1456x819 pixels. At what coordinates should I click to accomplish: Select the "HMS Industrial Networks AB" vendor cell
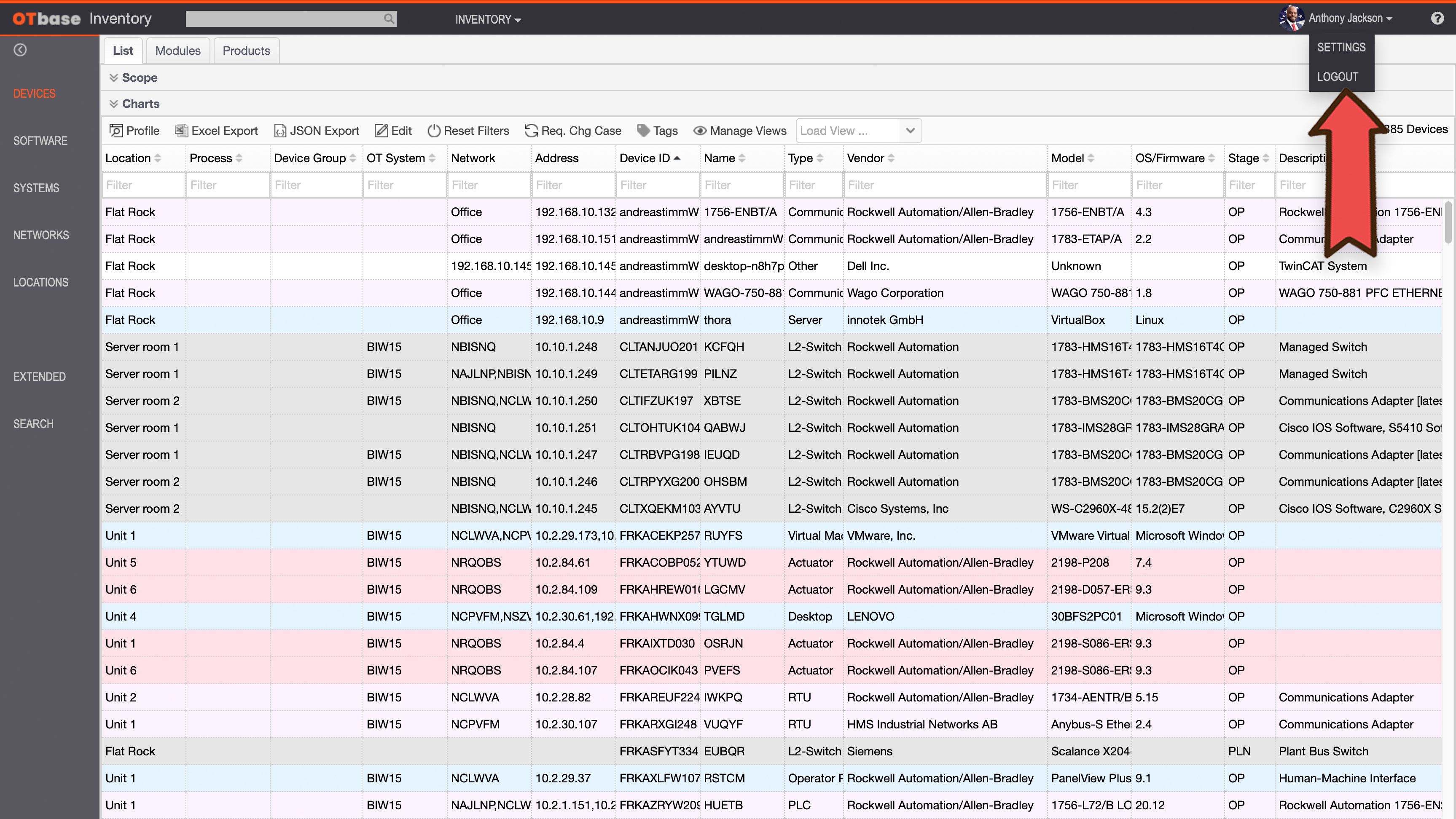pos(945,724)
